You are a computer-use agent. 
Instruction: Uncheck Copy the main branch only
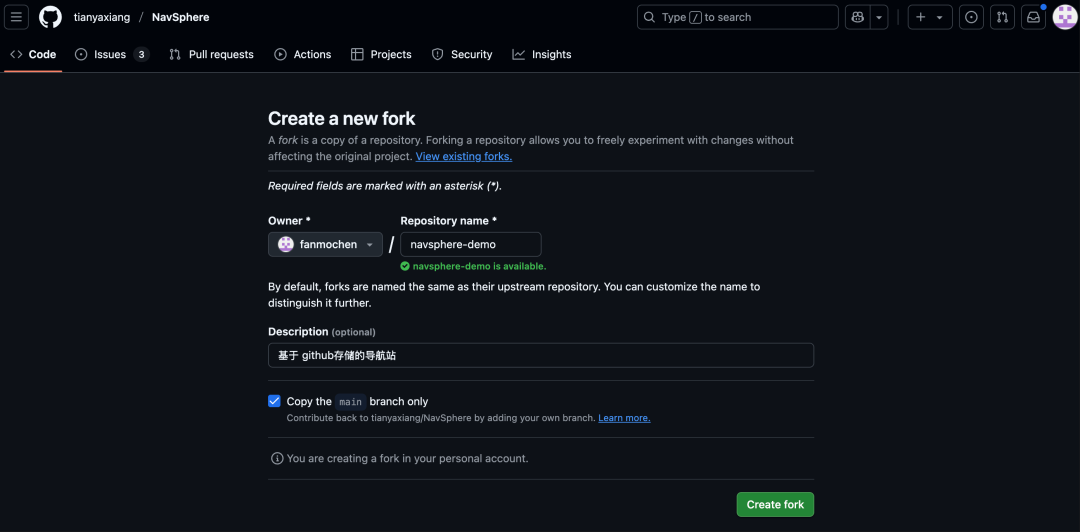(x=274, y=401)
